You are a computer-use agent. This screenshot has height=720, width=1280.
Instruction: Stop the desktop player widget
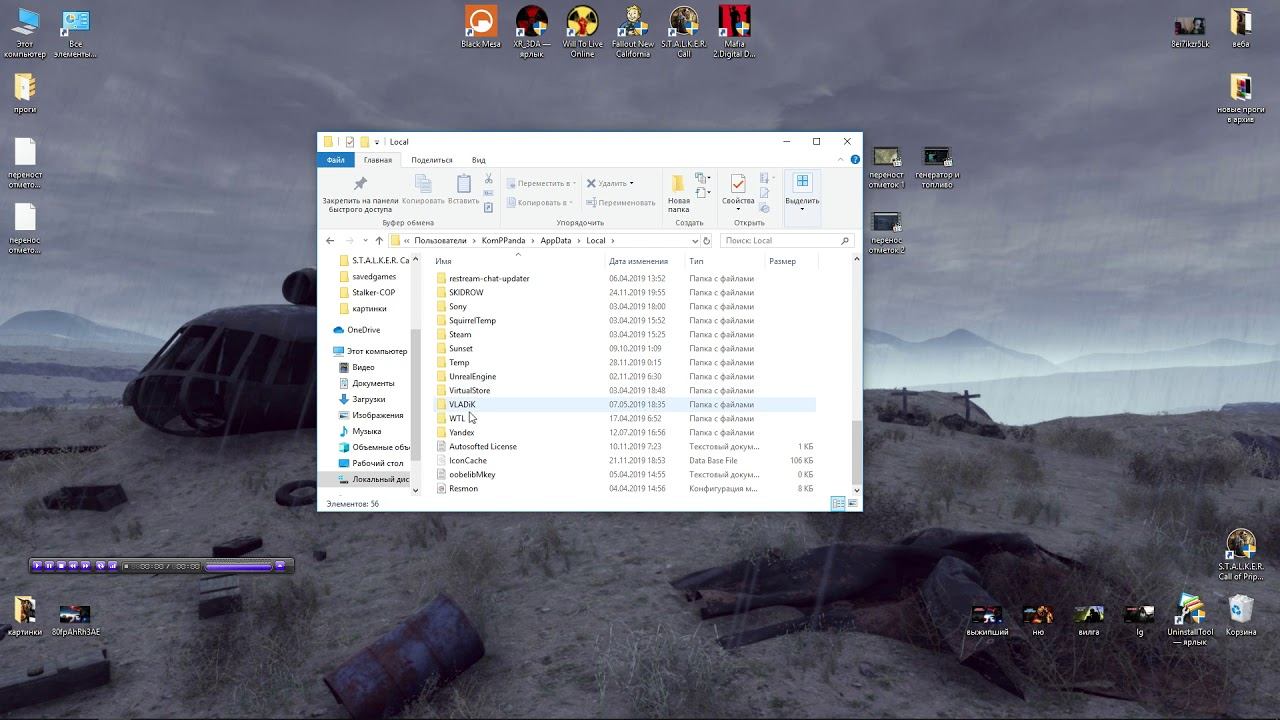(61, 566)
